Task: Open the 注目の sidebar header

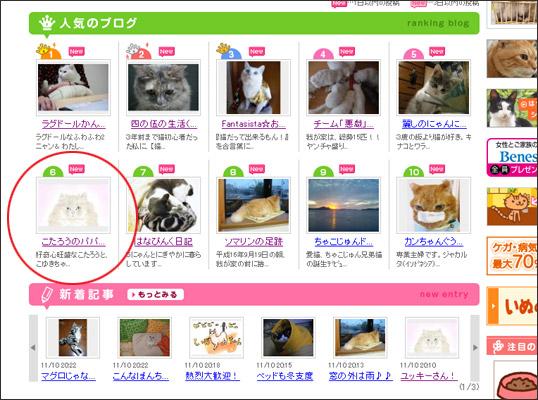Action: click(512, 346)
